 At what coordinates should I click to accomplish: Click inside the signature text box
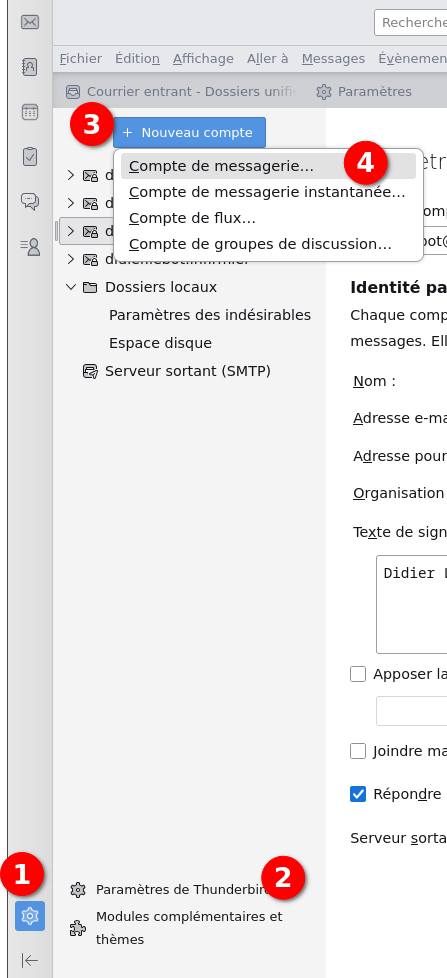coord(411,604)
